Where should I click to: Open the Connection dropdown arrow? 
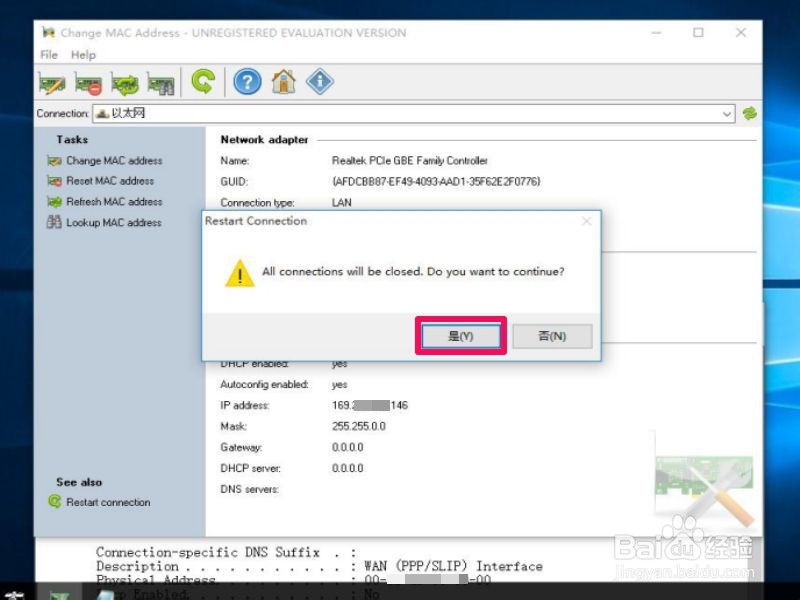point(727,114)
